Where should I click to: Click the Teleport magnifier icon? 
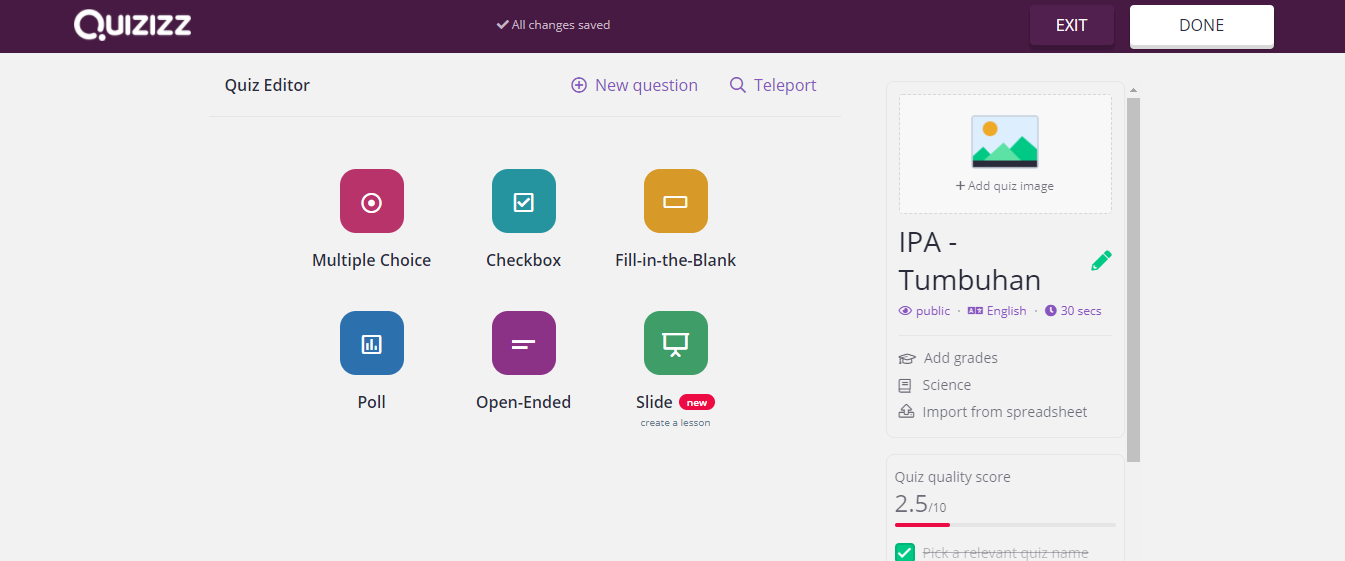738,85
